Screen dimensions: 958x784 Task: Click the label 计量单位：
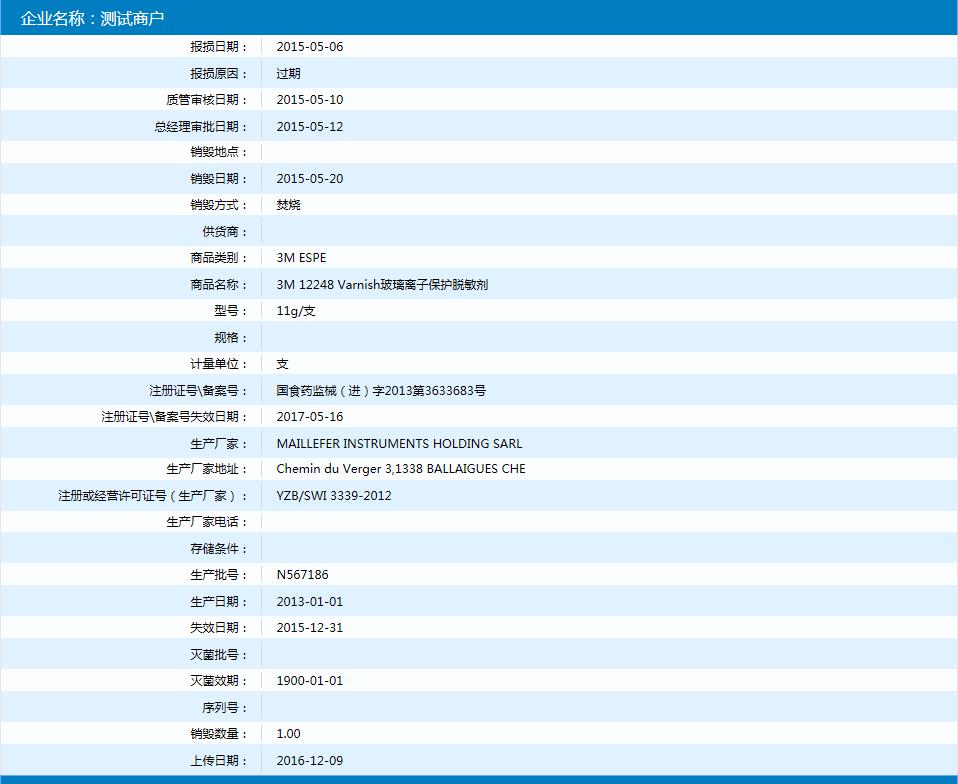(x=219, y=364)
